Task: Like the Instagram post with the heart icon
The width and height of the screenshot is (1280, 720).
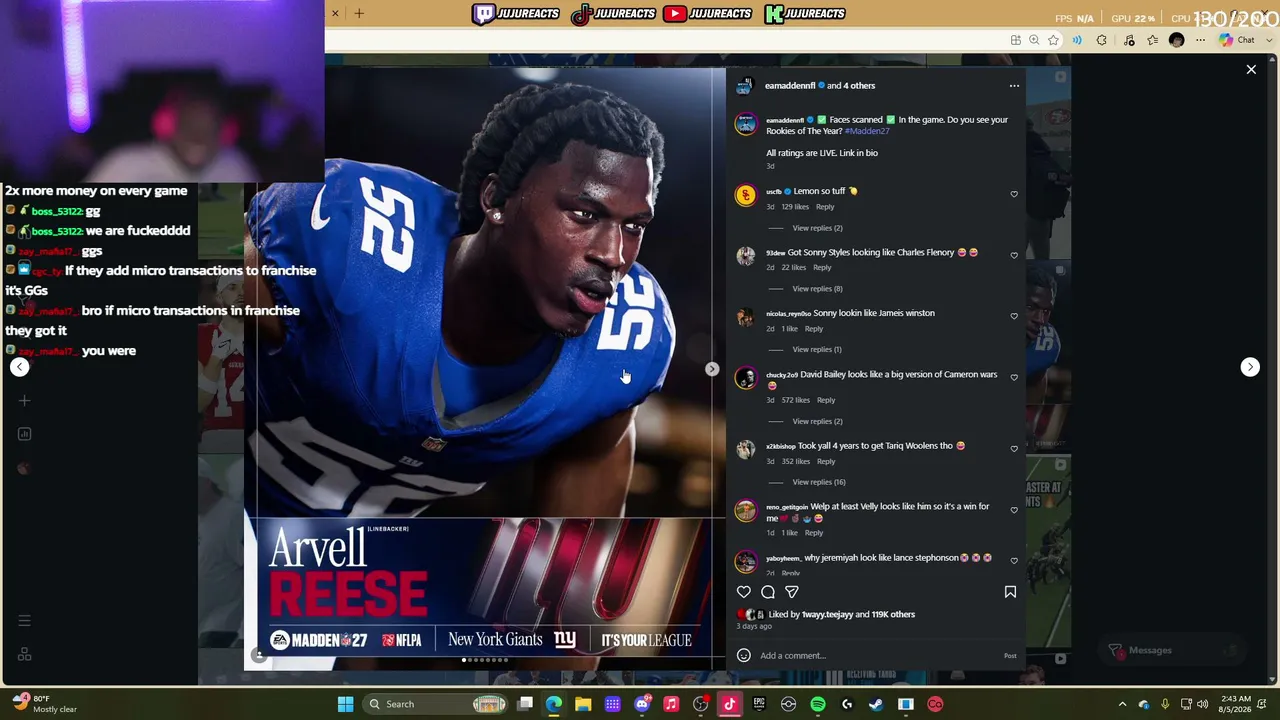Action: click(x=743, y=592)
